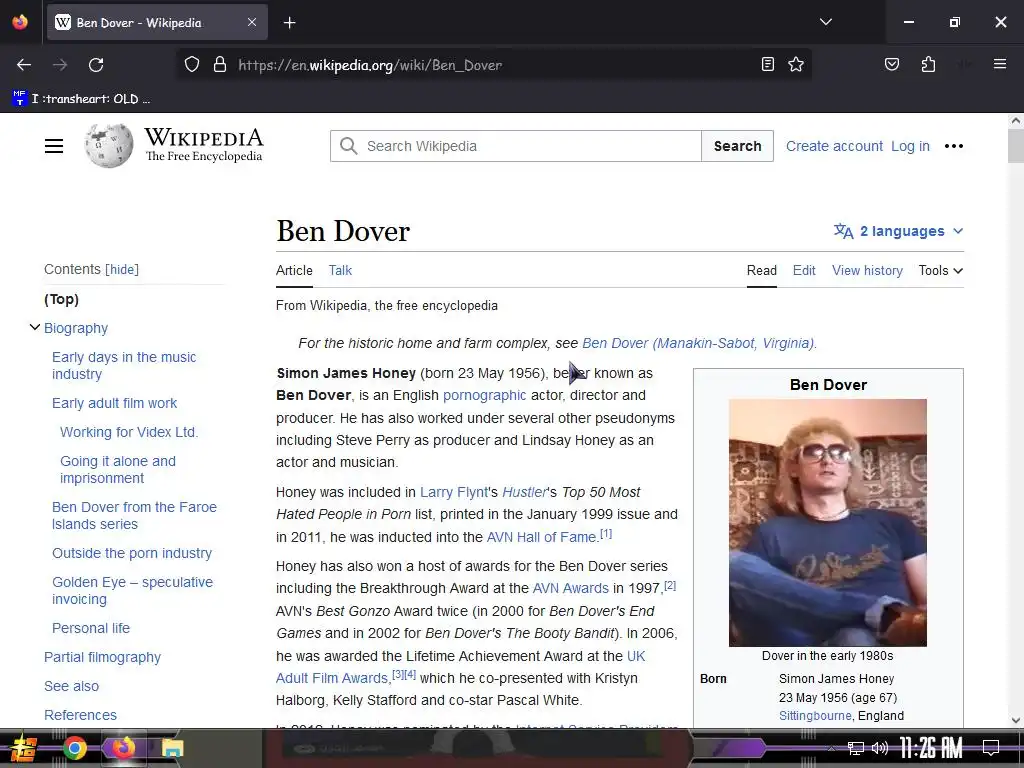Jump to (Top) in contents
The image size is (1024, 768).
coord(61,299)
